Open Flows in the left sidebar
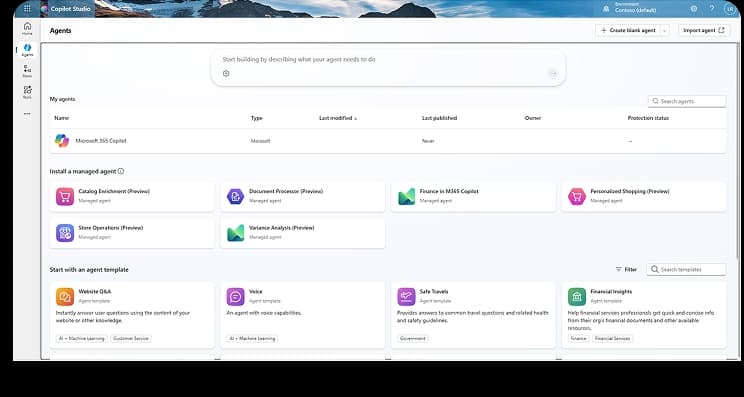This screenshot has height=397, width=744. pyautogui.click(x=27, y=72)
